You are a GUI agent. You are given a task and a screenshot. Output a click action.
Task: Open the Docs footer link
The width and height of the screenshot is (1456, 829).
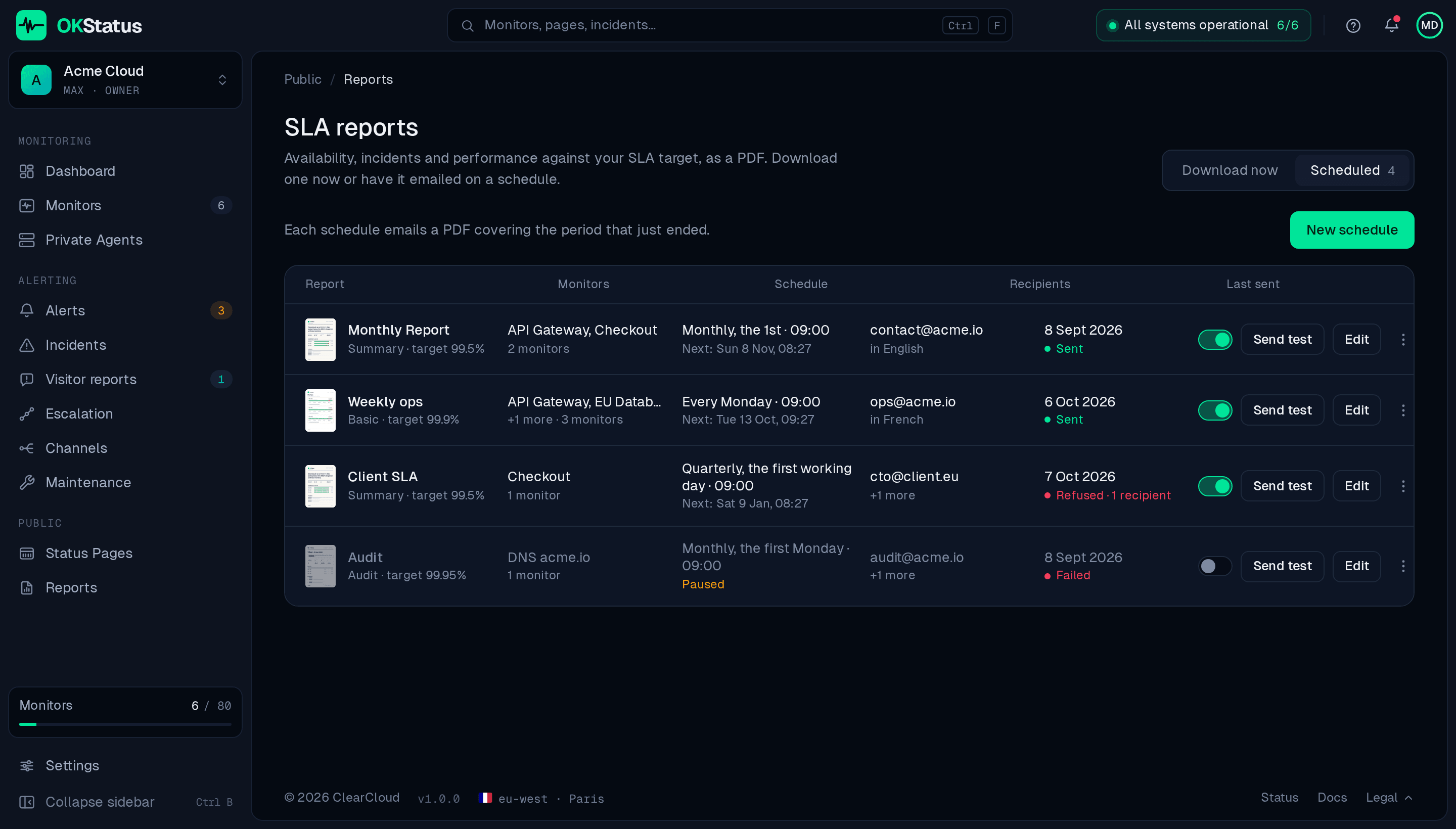tap(1332, 798)
